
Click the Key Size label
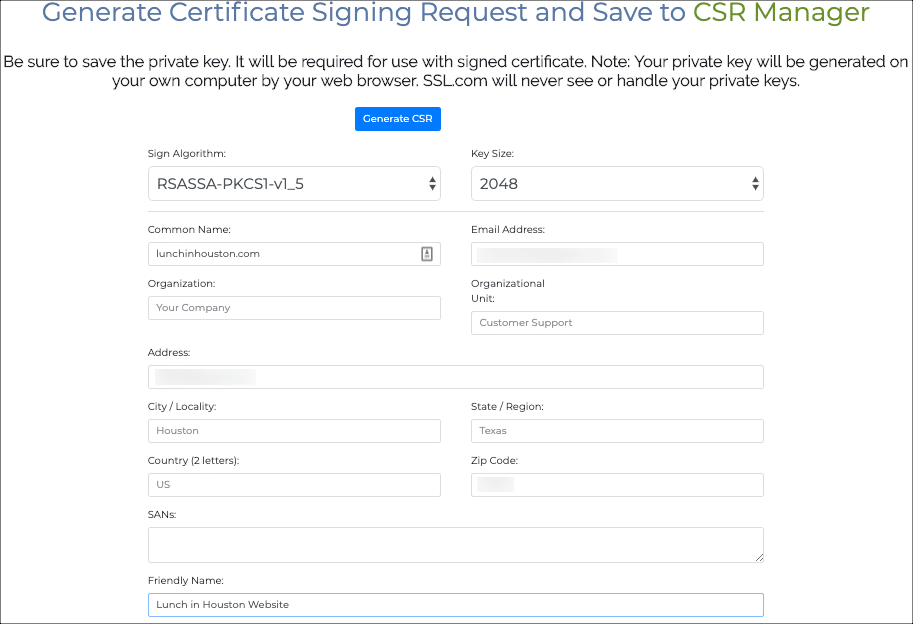pyautogui.click(x=492, y=154)
